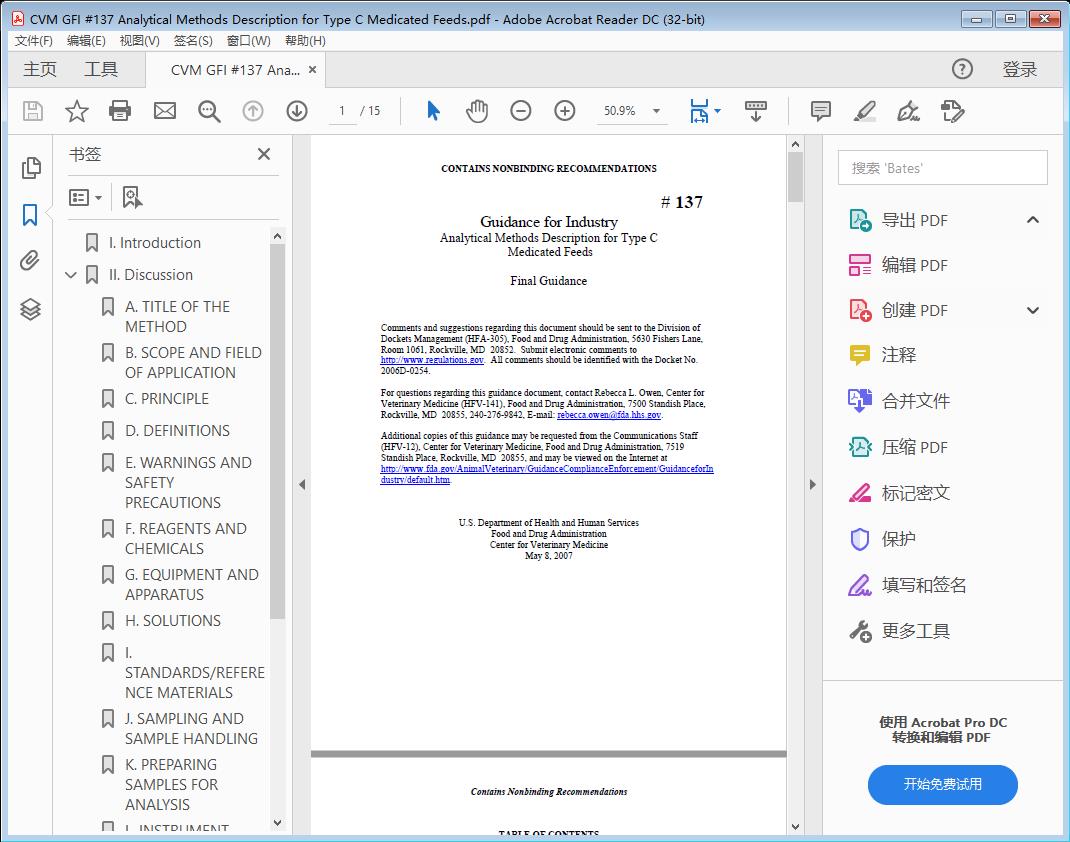Click 登录 to sign in
The width and height of the screenshot is (1070, 842).
tap(1021, 69)
